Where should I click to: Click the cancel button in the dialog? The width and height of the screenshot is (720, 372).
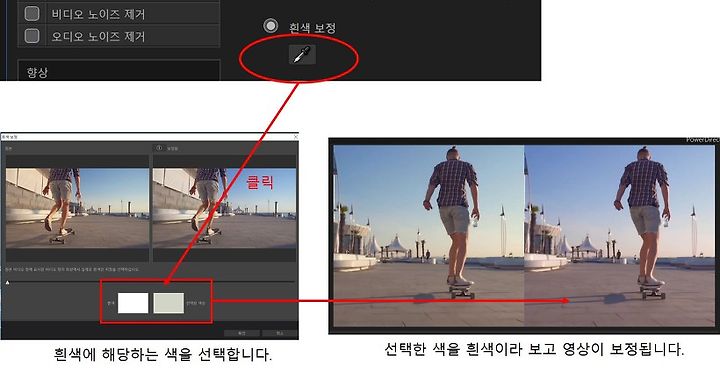coord(280,333)
